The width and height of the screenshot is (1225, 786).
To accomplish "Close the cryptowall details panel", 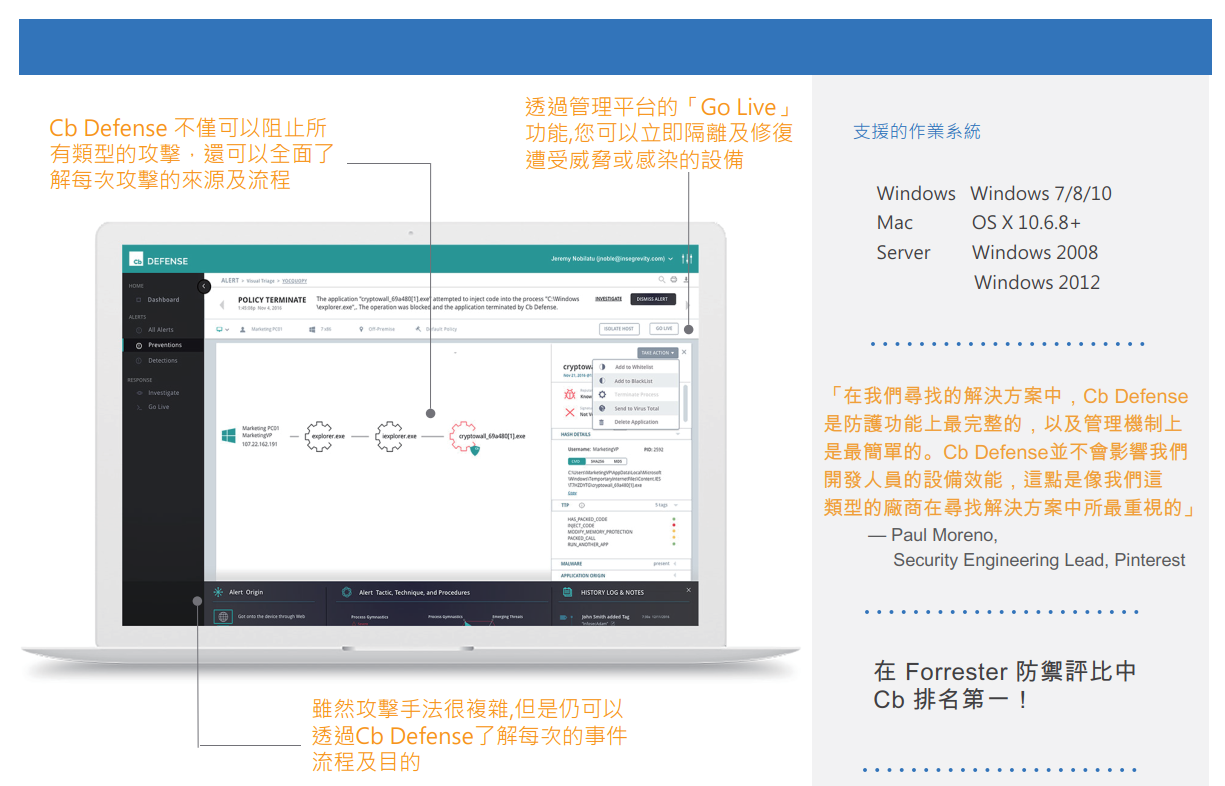I will (684, 352).
